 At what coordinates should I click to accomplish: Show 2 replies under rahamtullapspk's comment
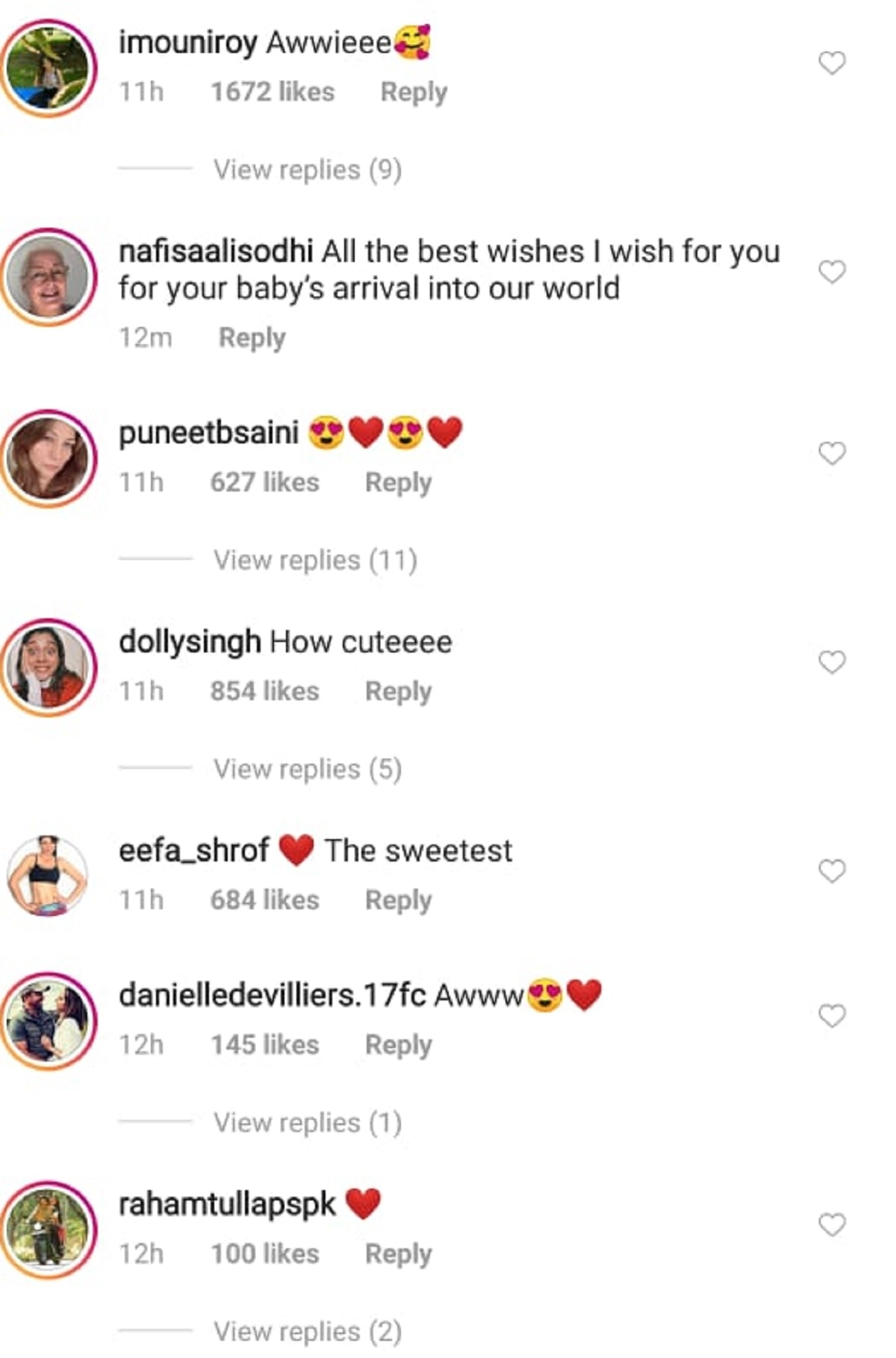pyautogui.click(x=307, y=1331)
